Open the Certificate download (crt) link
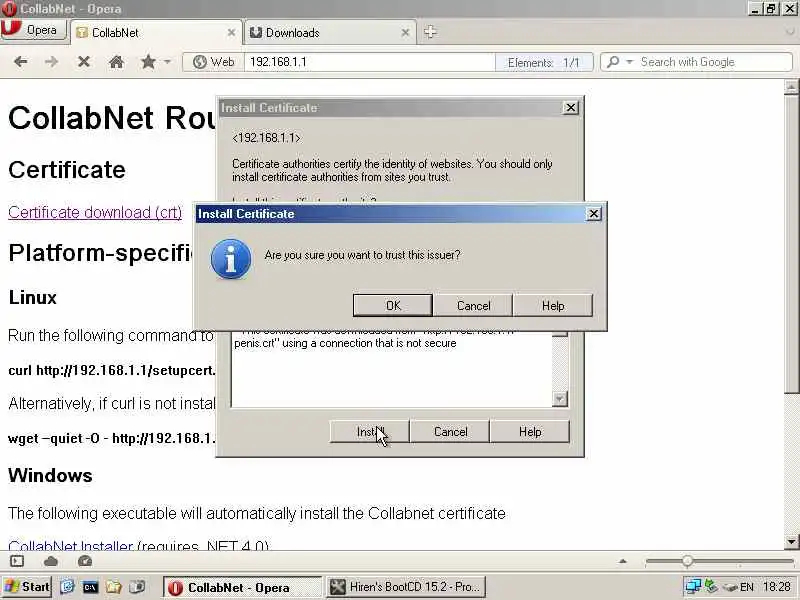 [95, 212]
